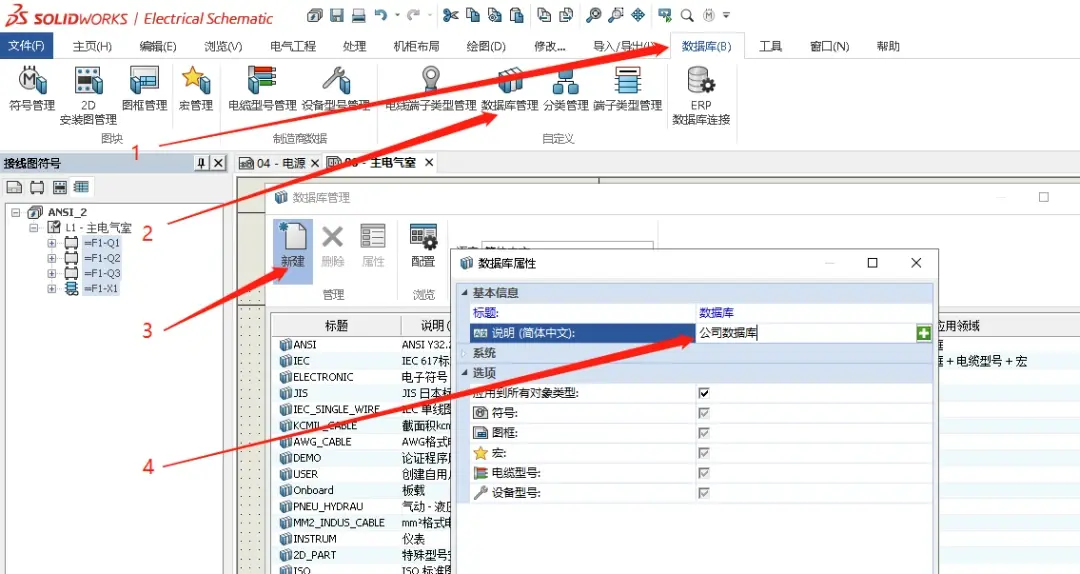
Task: Open Symbol Management (符号管理) in ribbon
Action: [32, 89]
